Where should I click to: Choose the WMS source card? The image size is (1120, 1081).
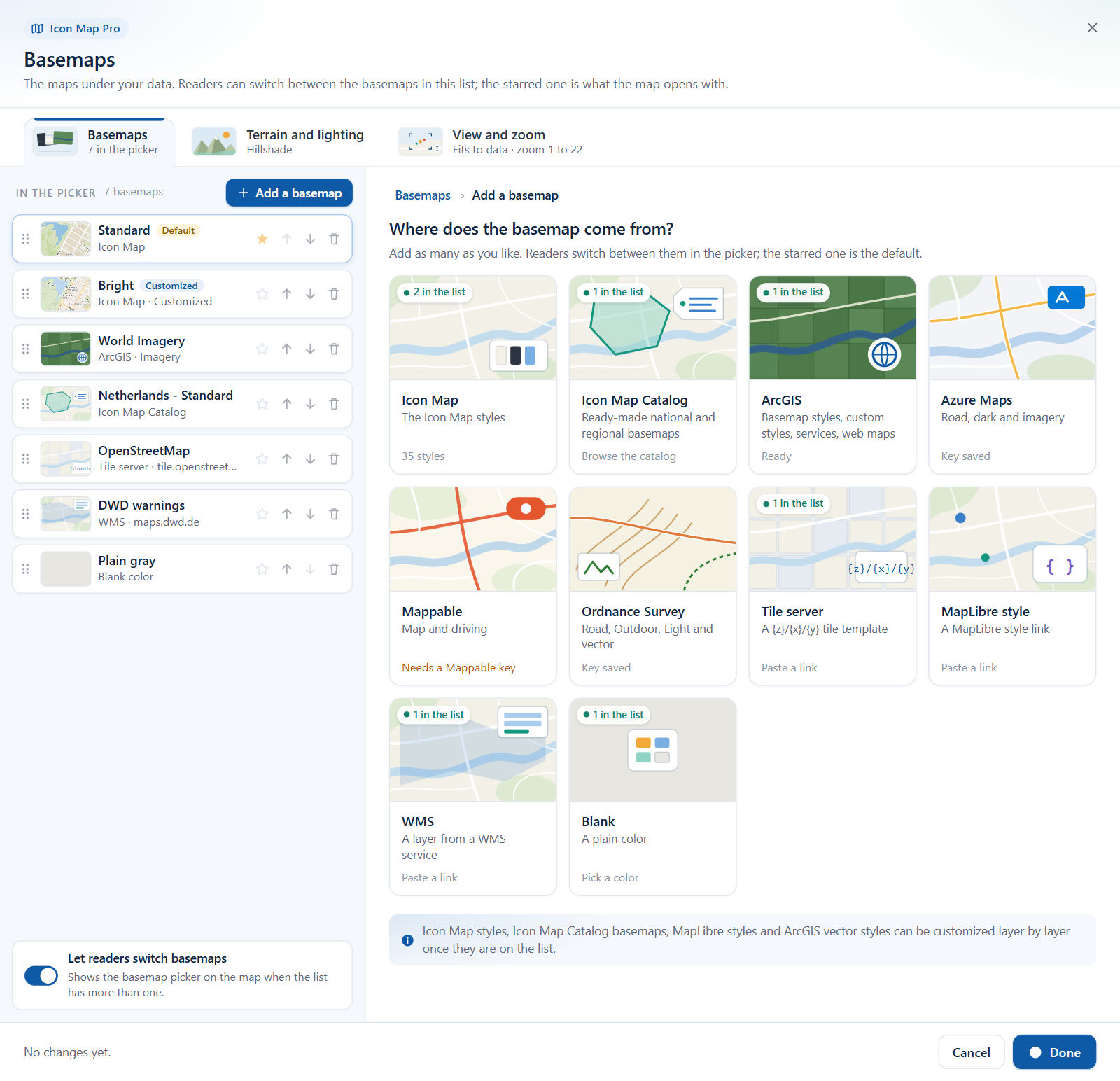[x=473, y=797]
